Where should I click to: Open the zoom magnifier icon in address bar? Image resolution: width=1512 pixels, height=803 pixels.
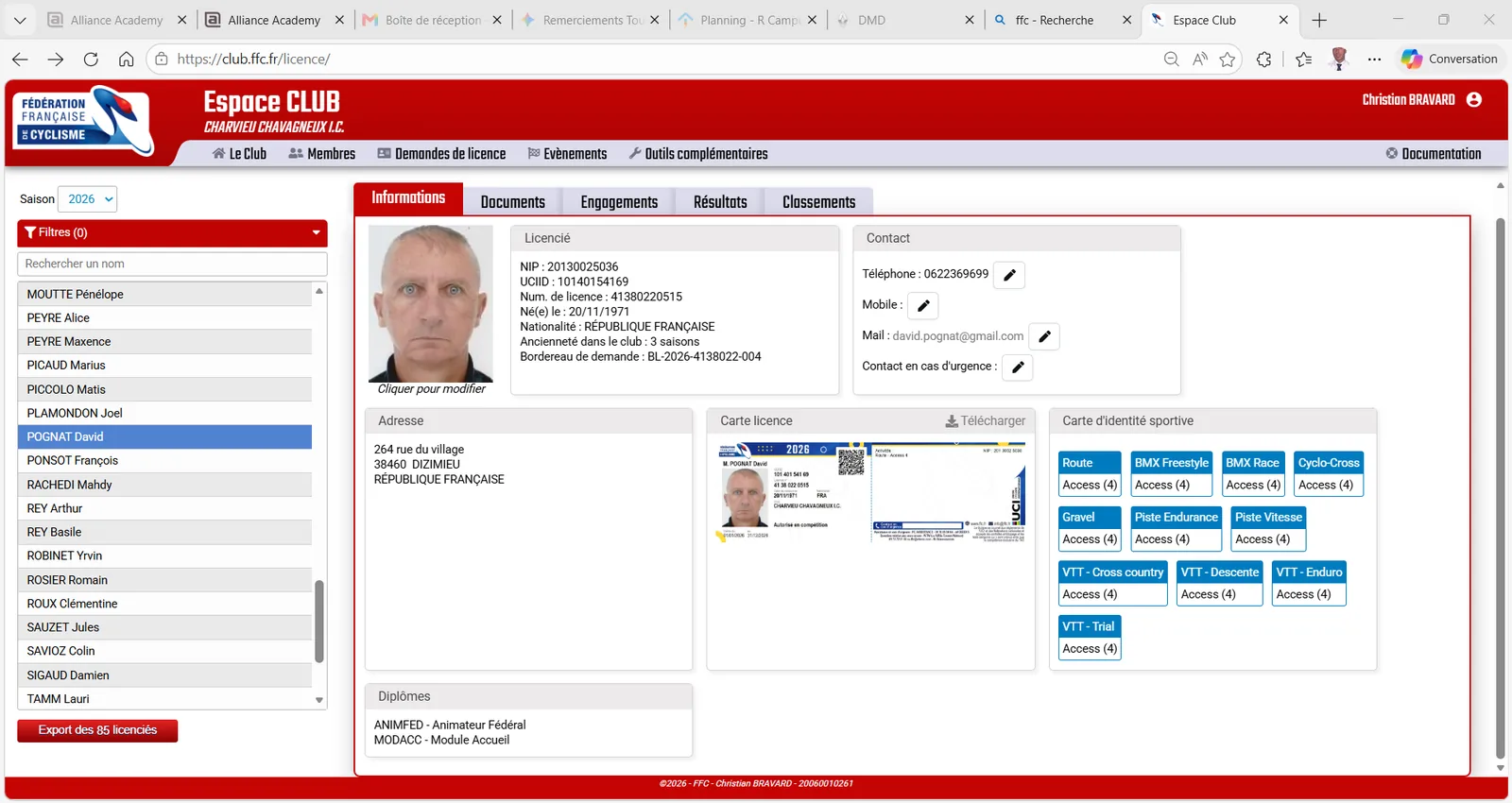click(1171, 59)
